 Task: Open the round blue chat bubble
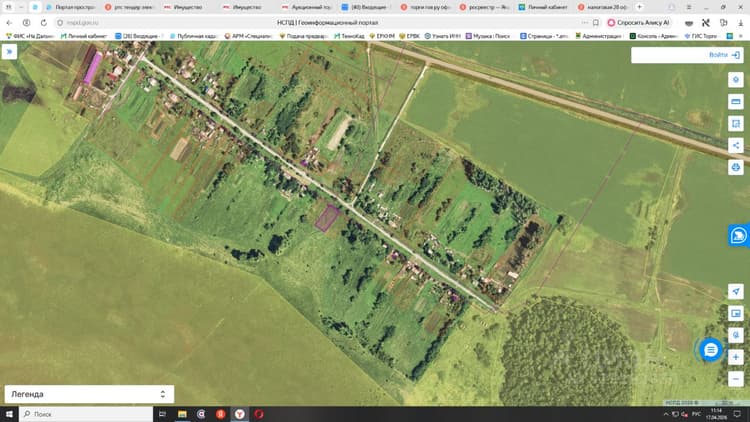pyautogui.click(x=711, y=350)
